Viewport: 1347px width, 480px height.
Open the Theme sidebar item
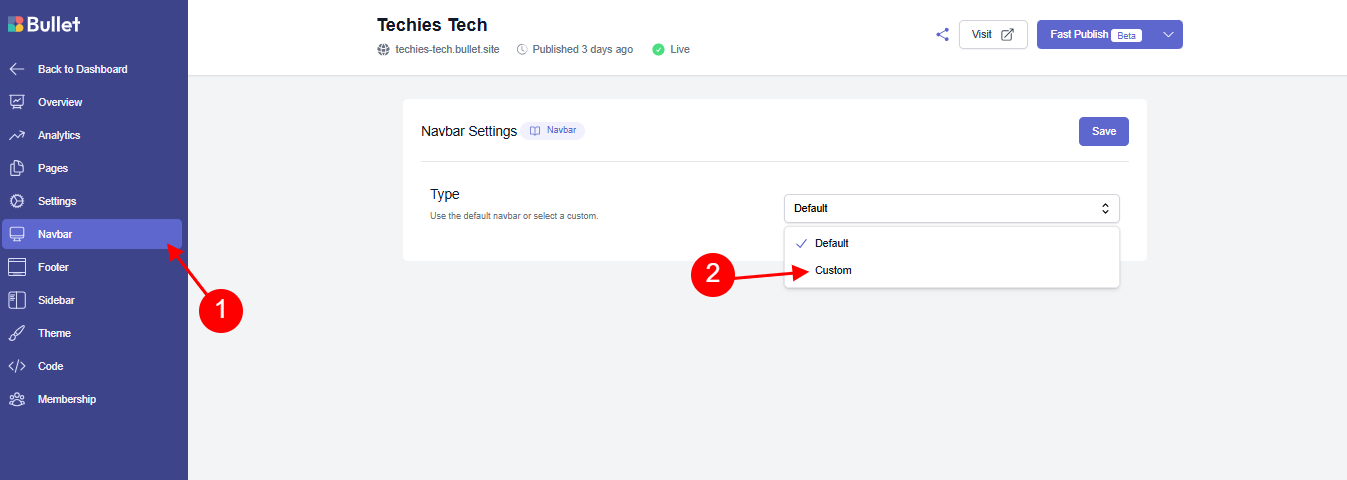tap(92, 333)
